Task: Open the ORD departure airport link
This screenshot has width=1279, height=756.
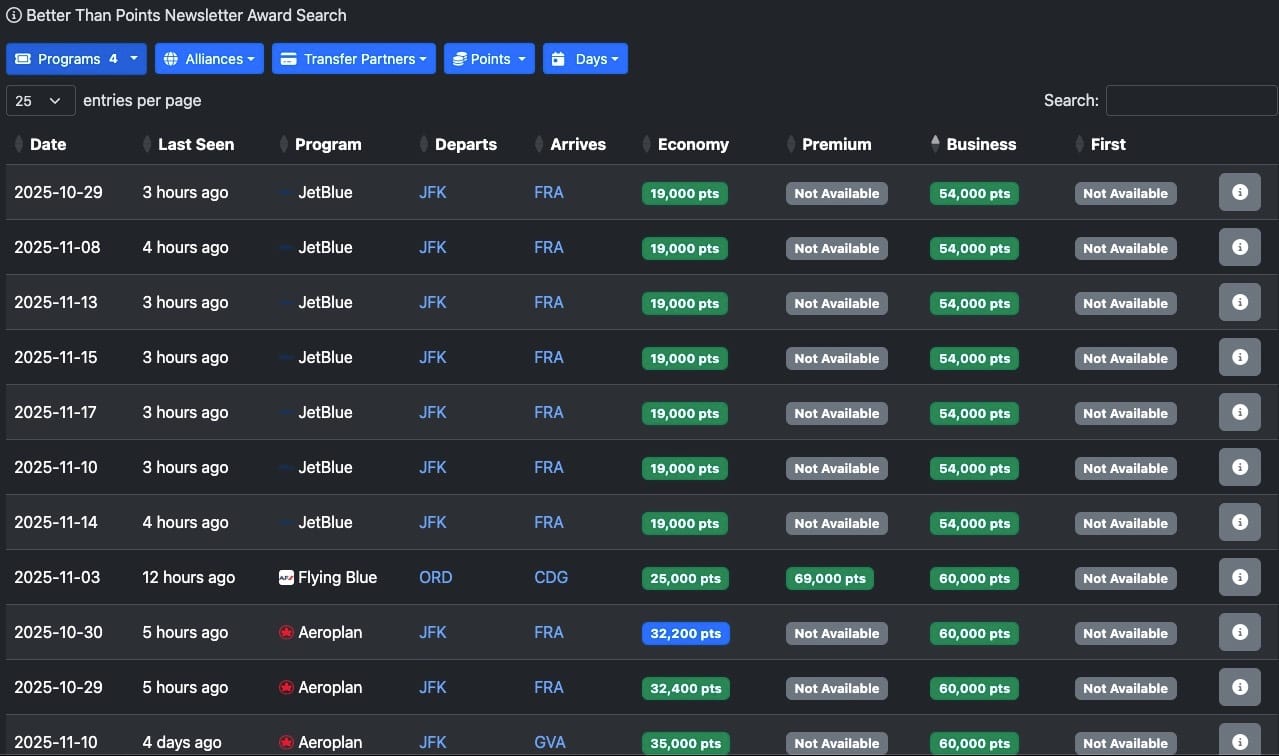Action: (x=435, y=577)
